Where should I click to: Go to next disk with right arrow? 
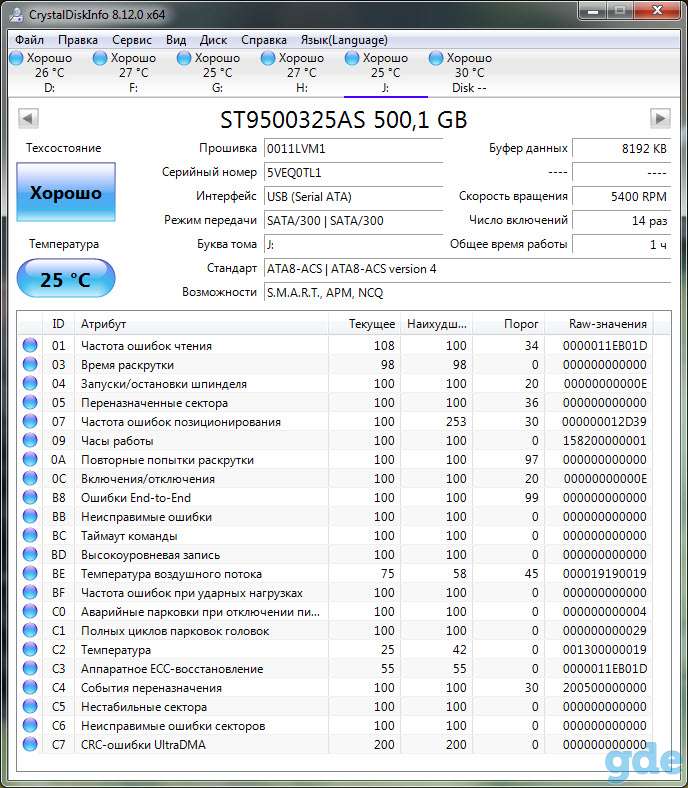pos(660,119)
